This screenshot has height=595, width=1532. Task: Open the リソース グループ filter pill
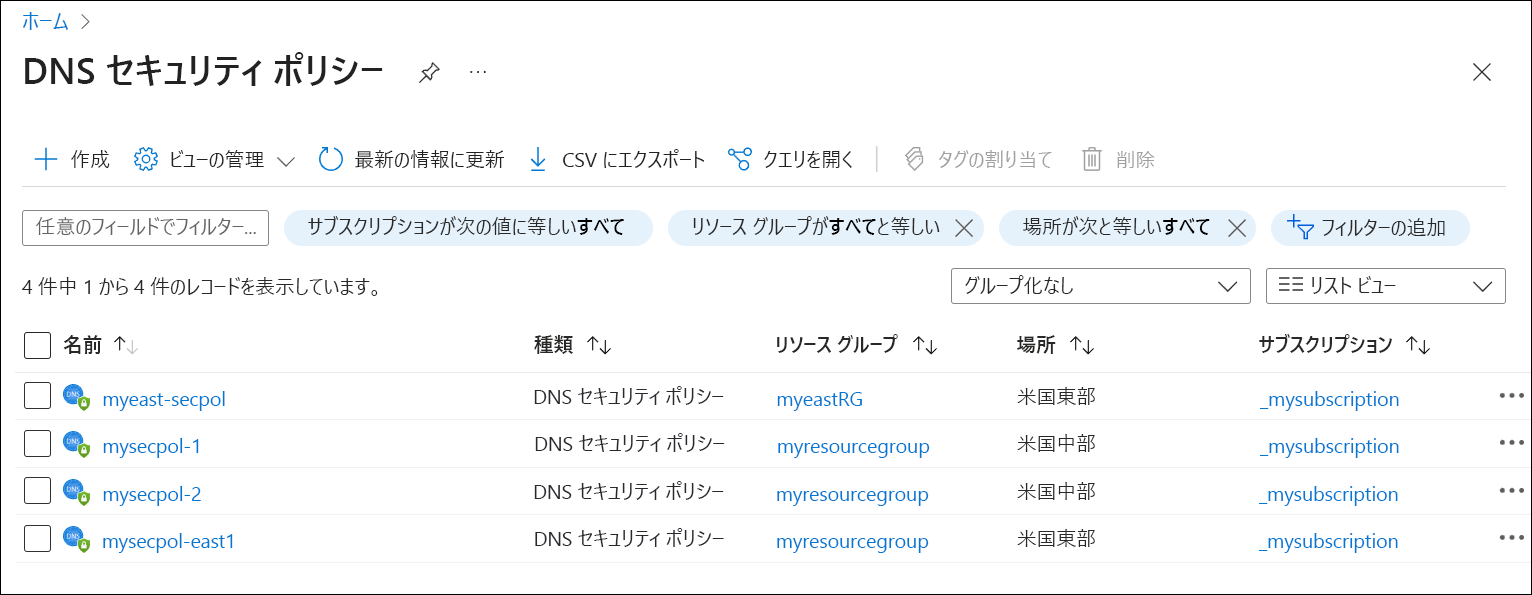(x=815, y=228)
